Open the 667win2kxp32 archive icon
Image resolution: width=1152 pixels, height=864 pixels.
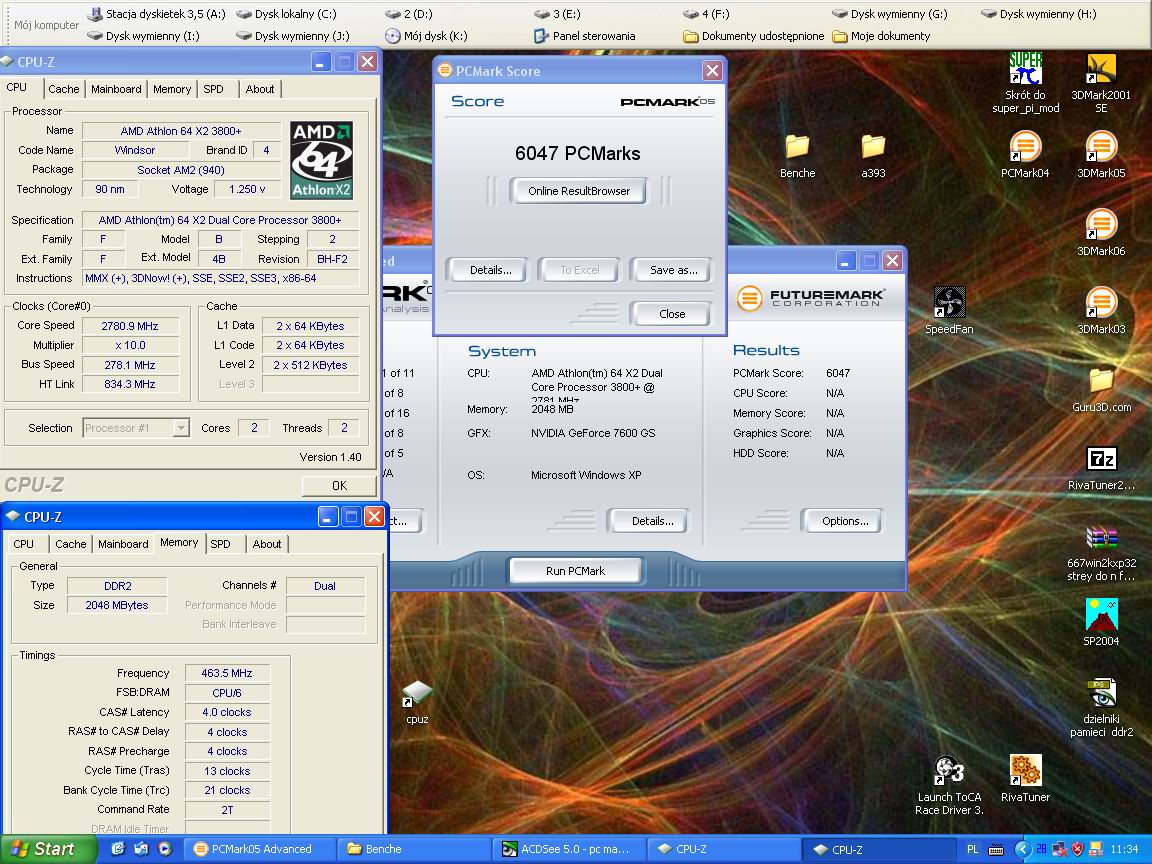click(1101, 552)
